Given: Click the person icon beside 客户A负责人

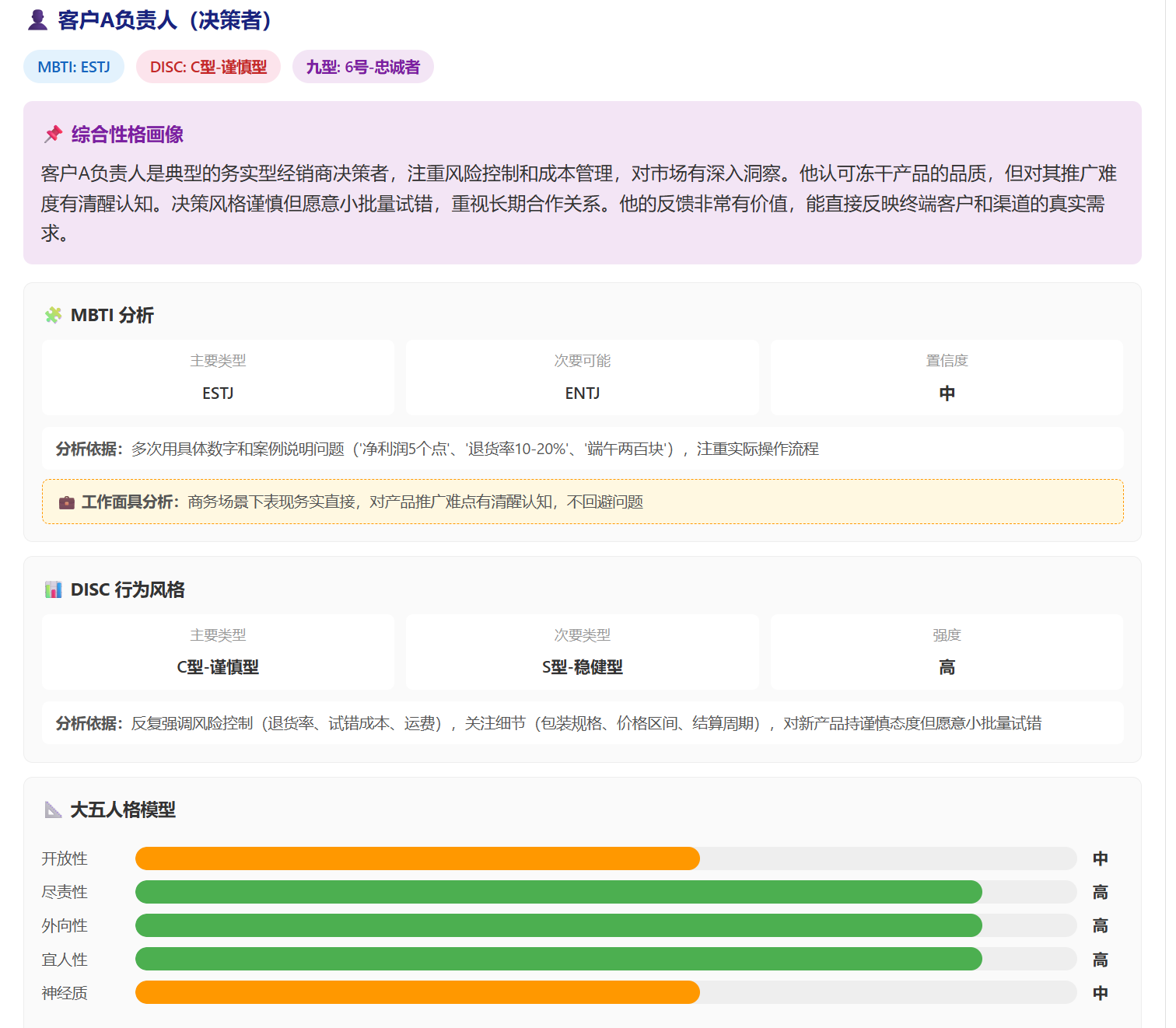Looking at the screenshot, I should [x=37, y=20].
